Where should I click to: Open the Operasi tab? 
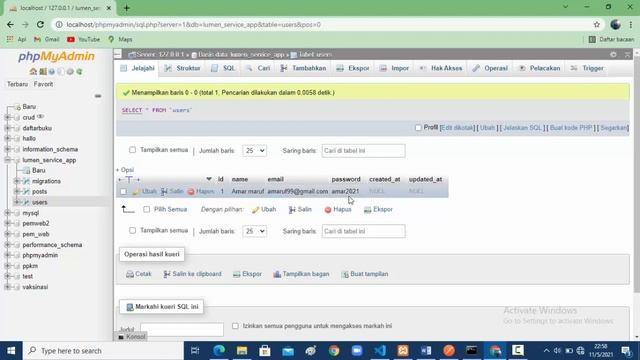tap(490, 68)
